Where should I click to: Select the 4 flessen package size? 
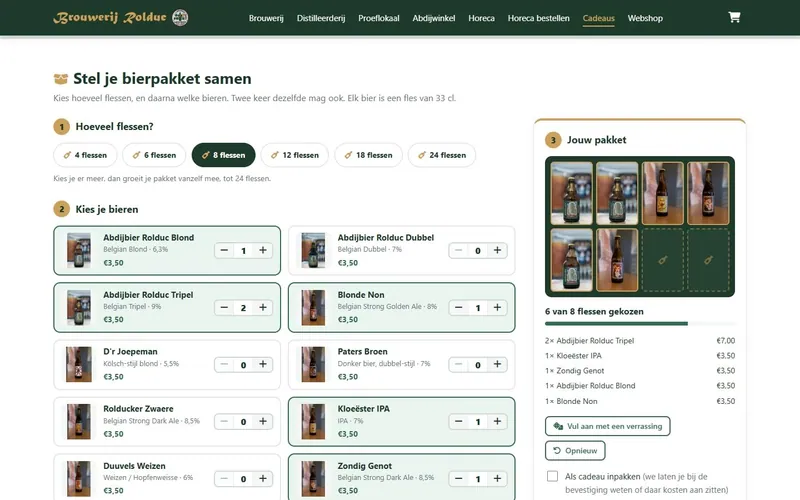click(85, 155)
